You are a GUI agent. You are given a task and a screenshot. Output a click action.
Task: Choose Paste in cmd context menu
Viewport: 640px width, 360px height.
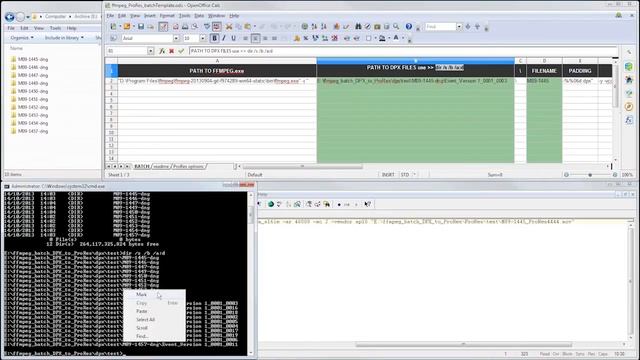click(x=142, y=311)
